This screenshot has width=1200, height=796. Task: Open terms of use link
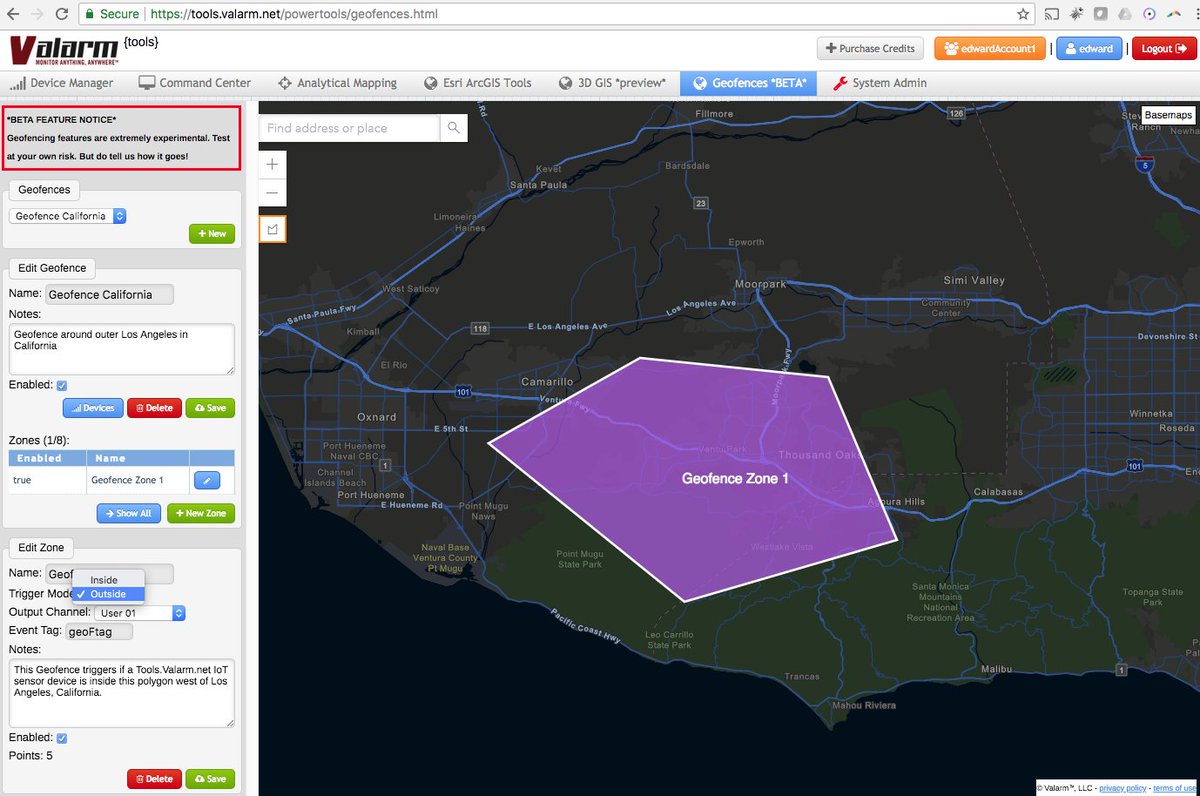click(x=1175, y=788)
